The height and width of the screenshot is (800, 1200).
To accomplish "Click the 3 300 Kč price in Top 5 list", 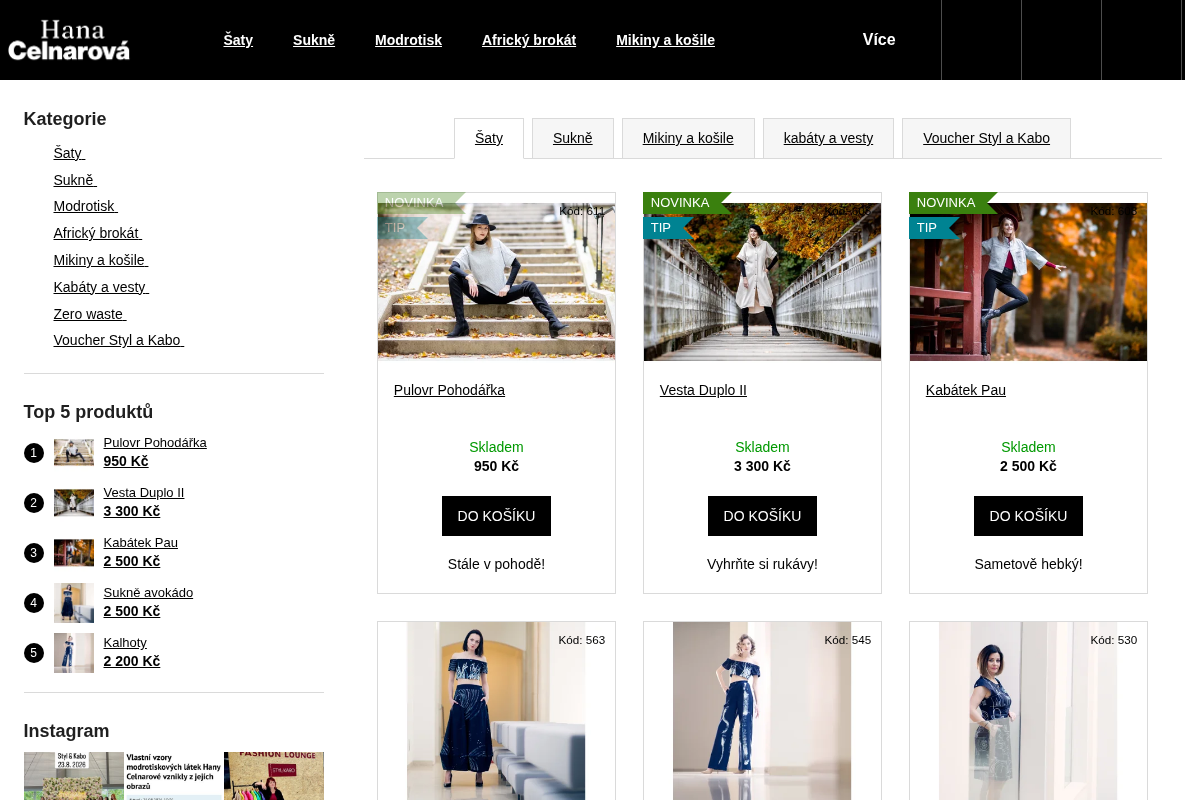I will pos(132,511).
